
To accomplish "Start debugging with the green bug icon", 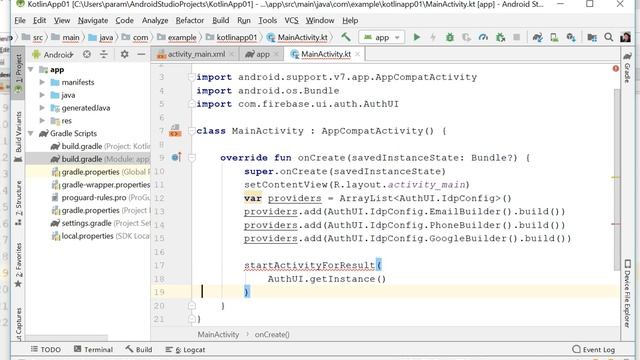I will (x=450, y=37).
